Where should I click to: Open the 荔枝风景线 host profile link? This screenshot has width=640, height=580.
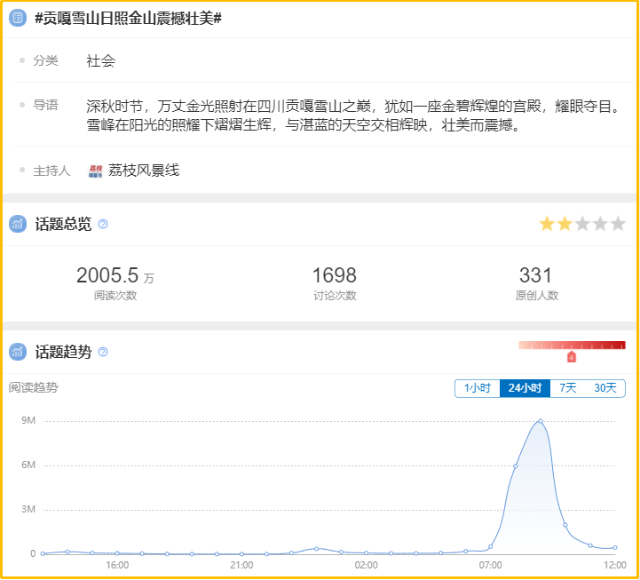144,171
